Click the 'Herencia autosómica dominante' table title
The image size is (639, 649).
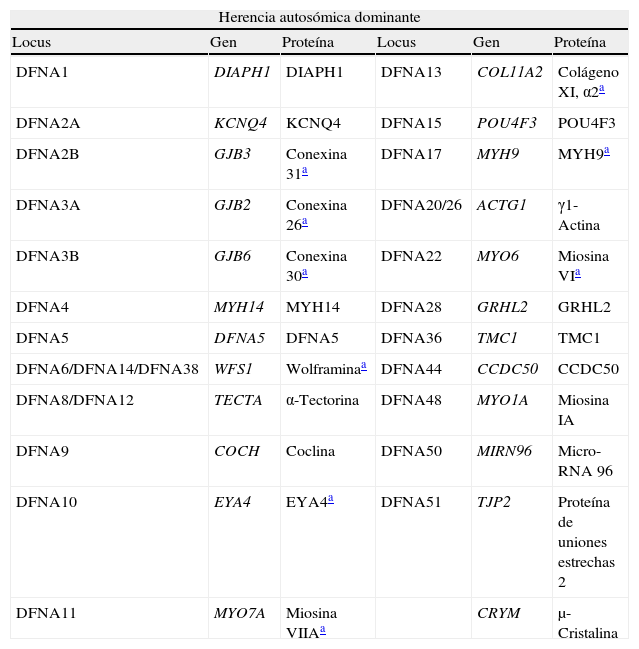[x=320, y=18]
